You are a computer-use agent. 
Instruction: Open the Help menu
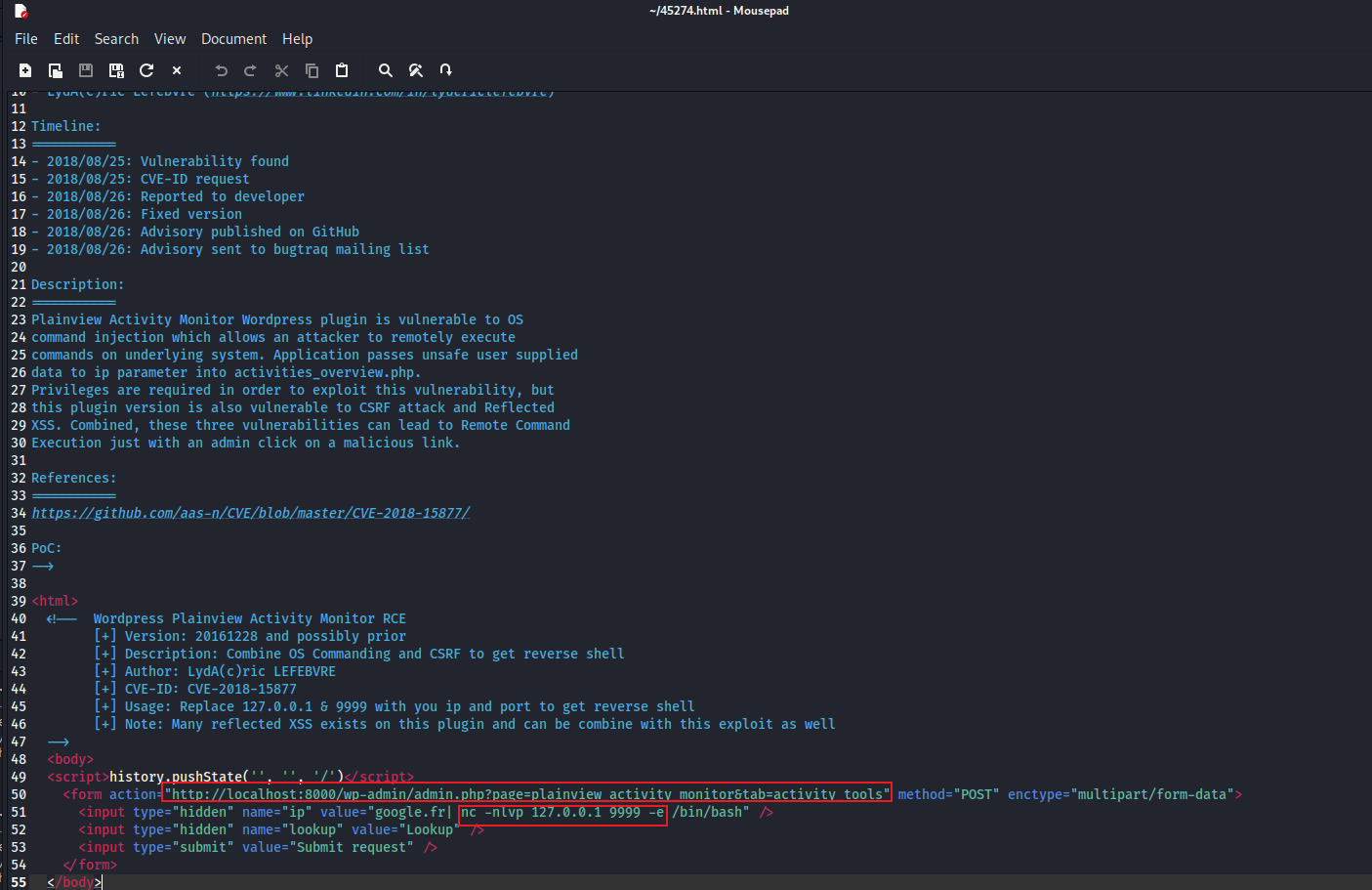(298, 39)
